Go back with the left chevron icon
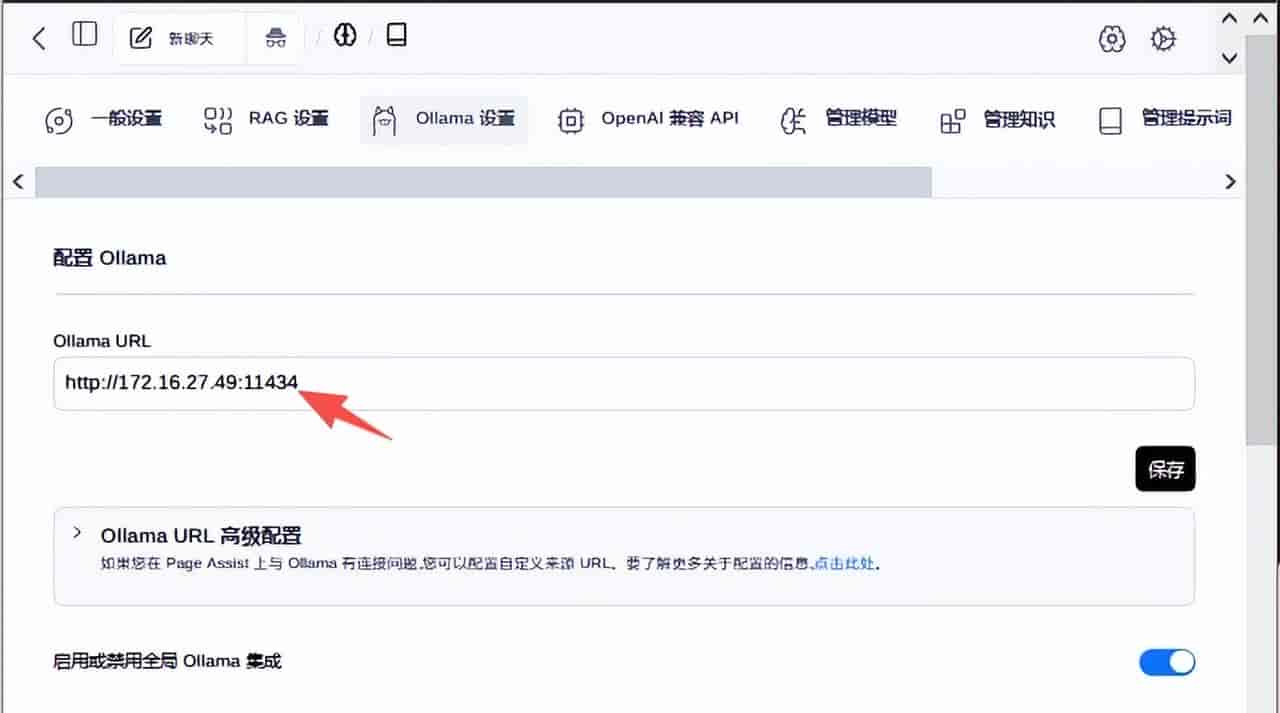1280x713 pixels. coord(39,39)
